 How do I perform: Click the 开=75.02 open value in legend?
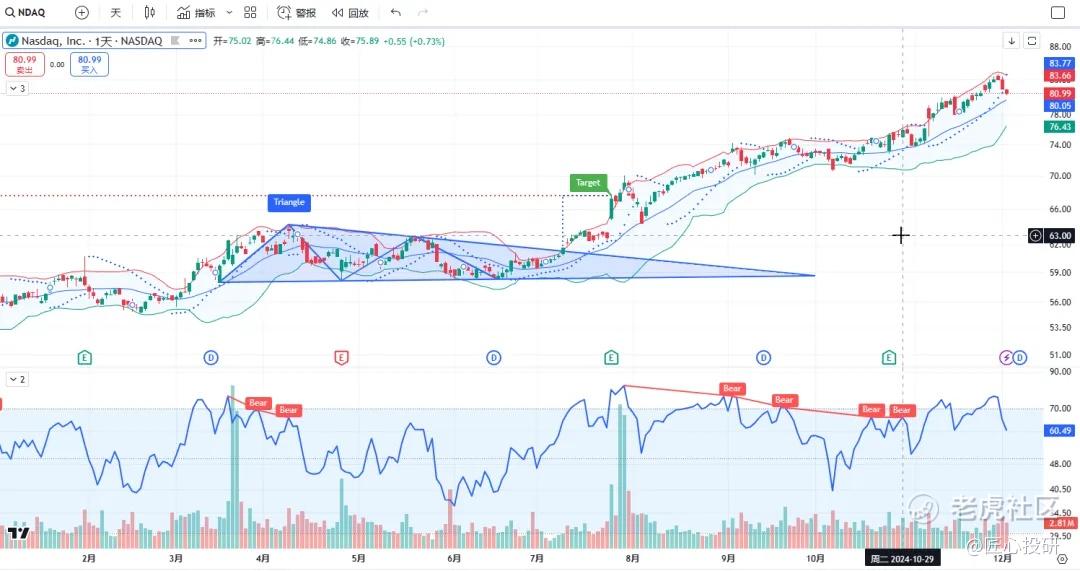click(x=232, y=41)
